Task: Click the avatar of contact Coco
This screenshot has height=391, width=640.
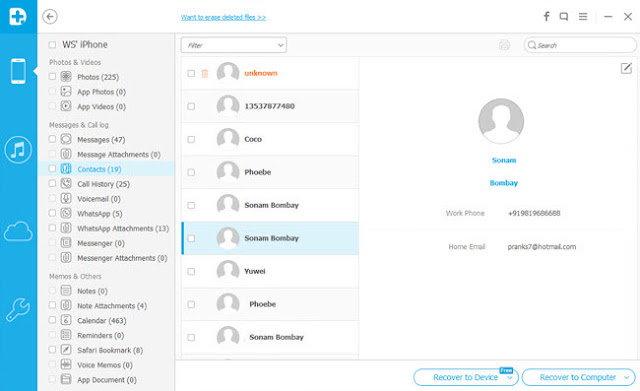Action: click(228, 139)
